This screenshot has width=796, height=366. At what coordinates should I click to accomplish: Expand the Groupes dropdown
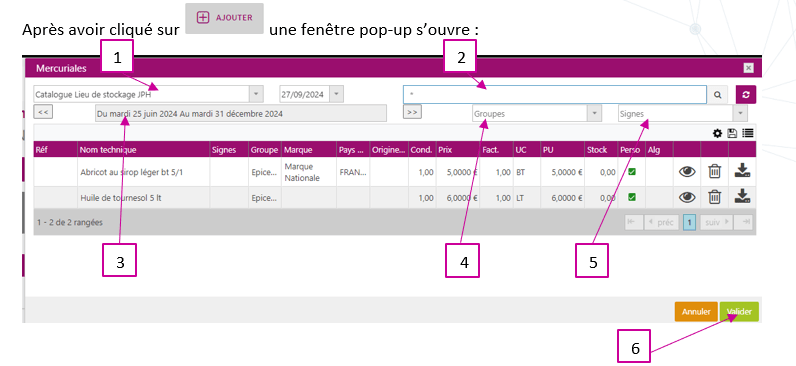point(594,114)
